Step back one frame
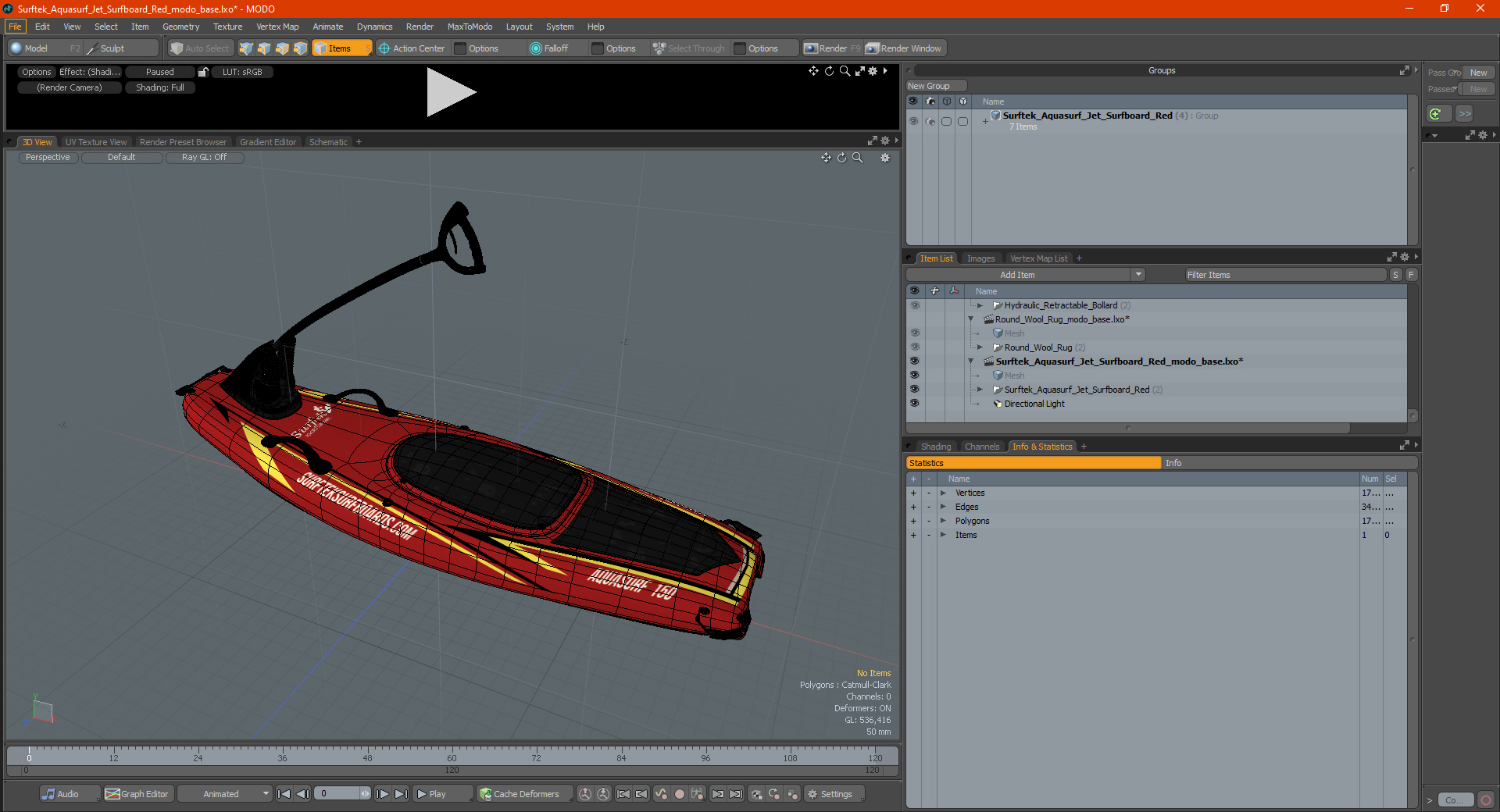This screenshot has height=812, width=1500. (x=303, y=794)
